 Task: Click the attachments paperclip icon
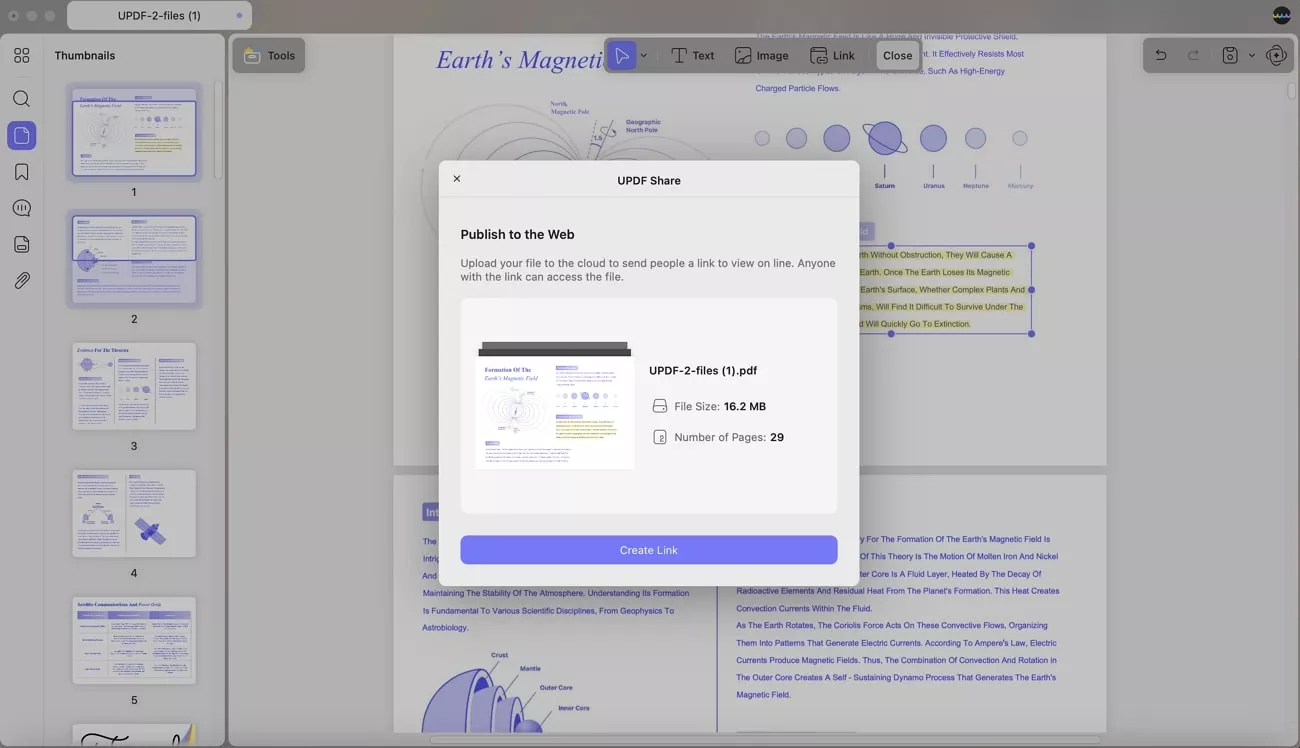click(x=21, y=280)
